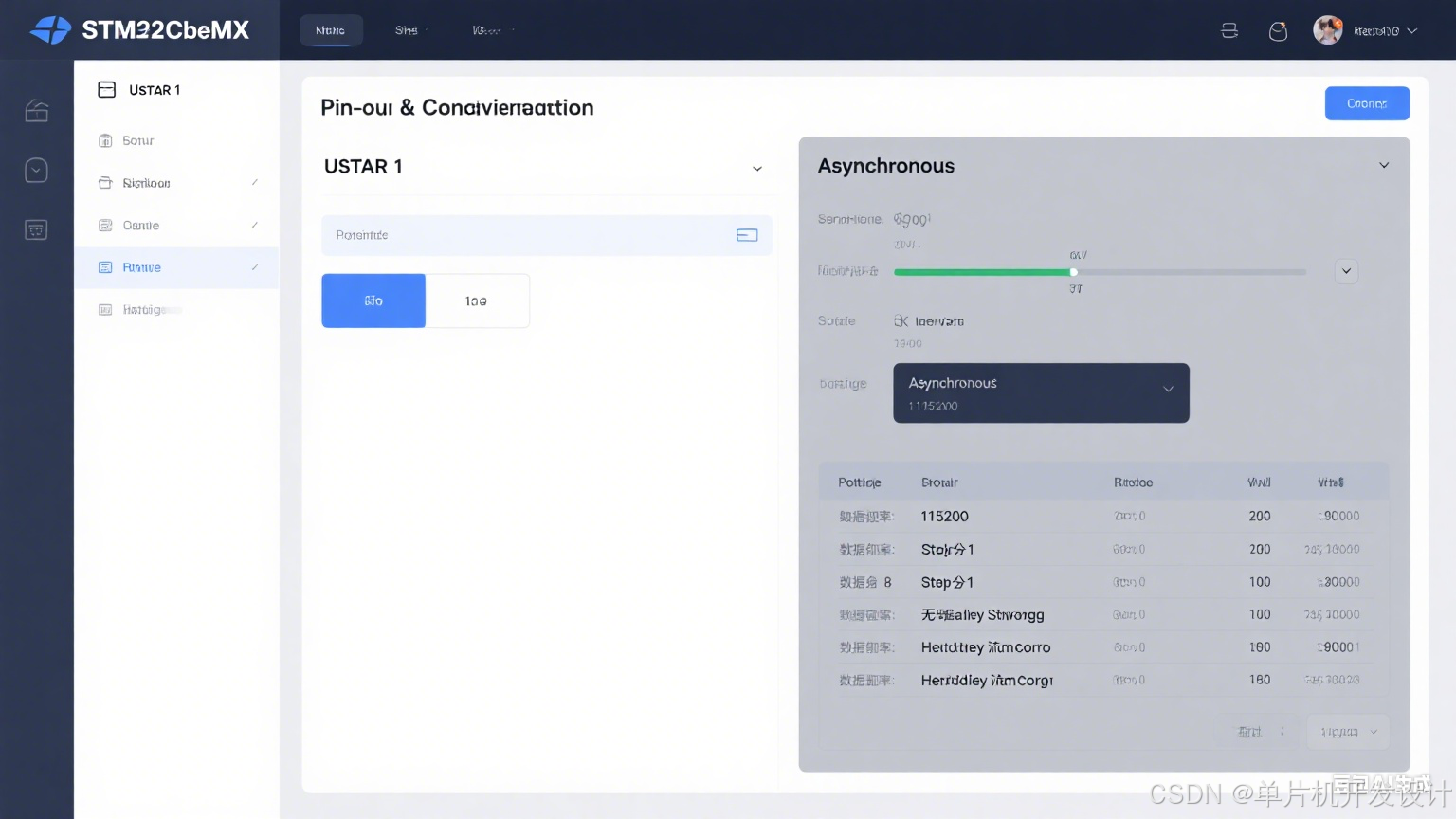Switch to the first active top navigation tab

(x=331, y=30)
